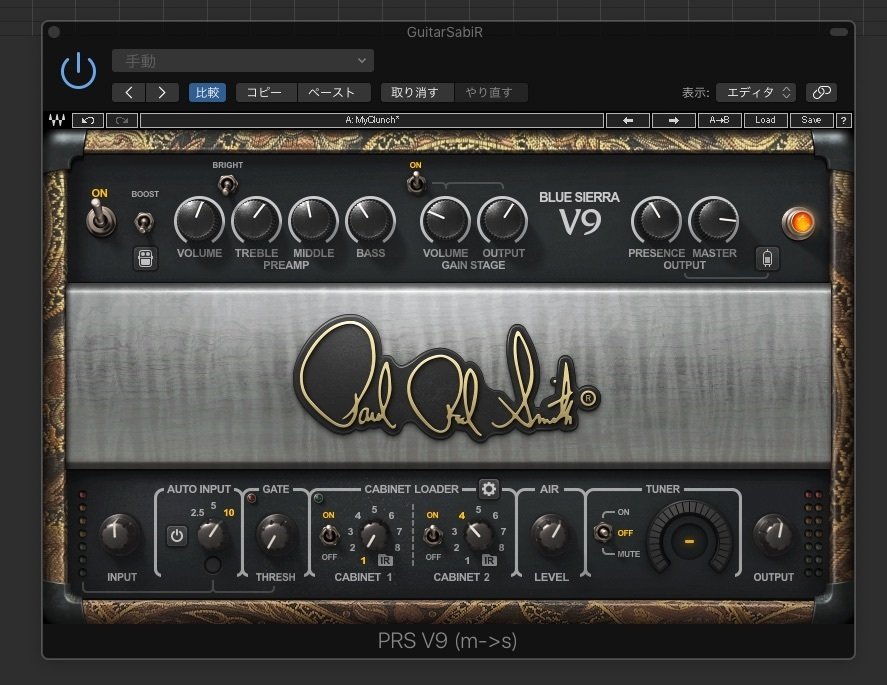
Task: Click the MIDDLE knob
Action: [313, 221]
